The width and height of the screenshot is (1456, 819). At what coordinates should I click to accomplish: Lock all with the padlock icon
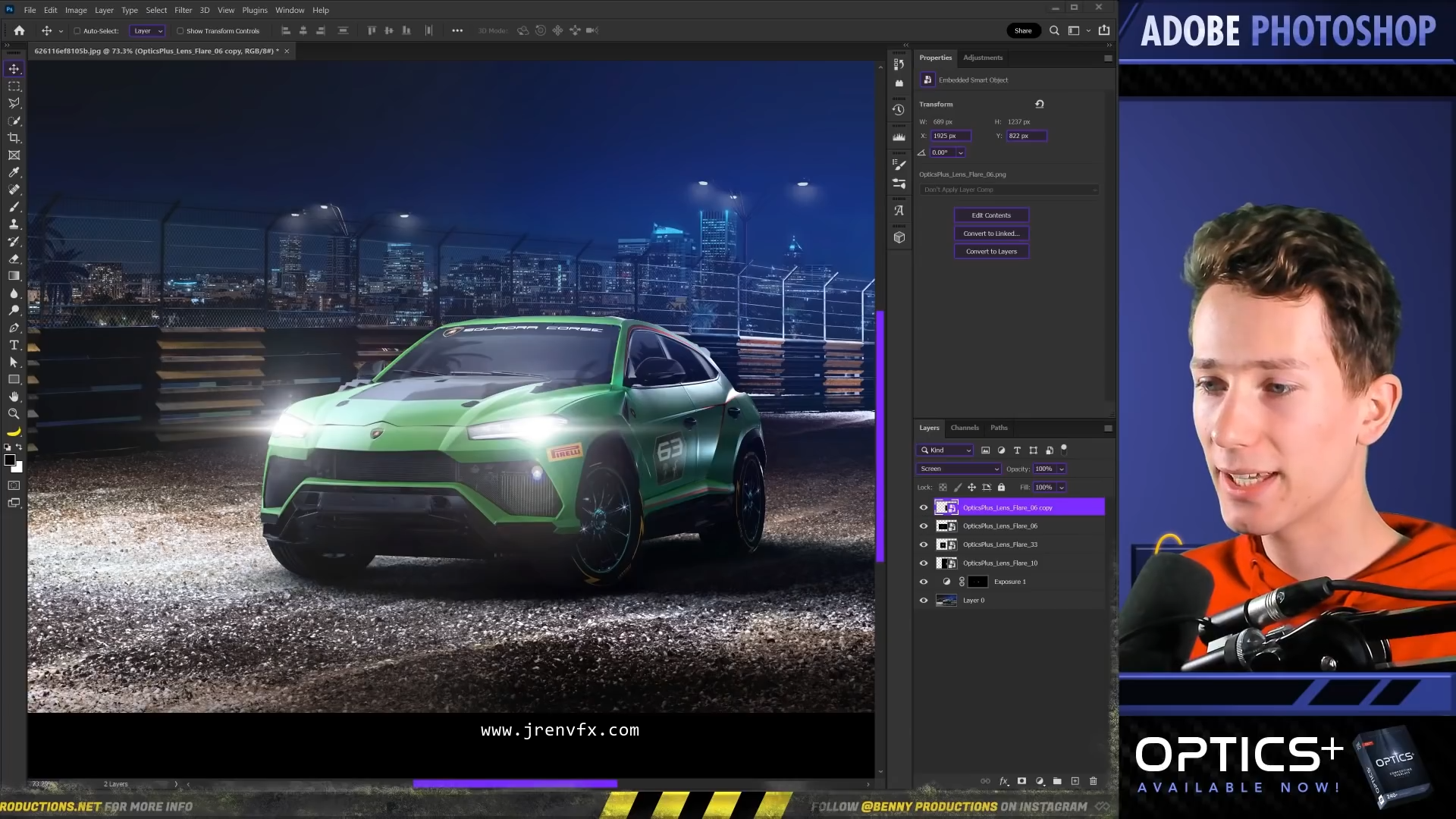pos(1001,488)
